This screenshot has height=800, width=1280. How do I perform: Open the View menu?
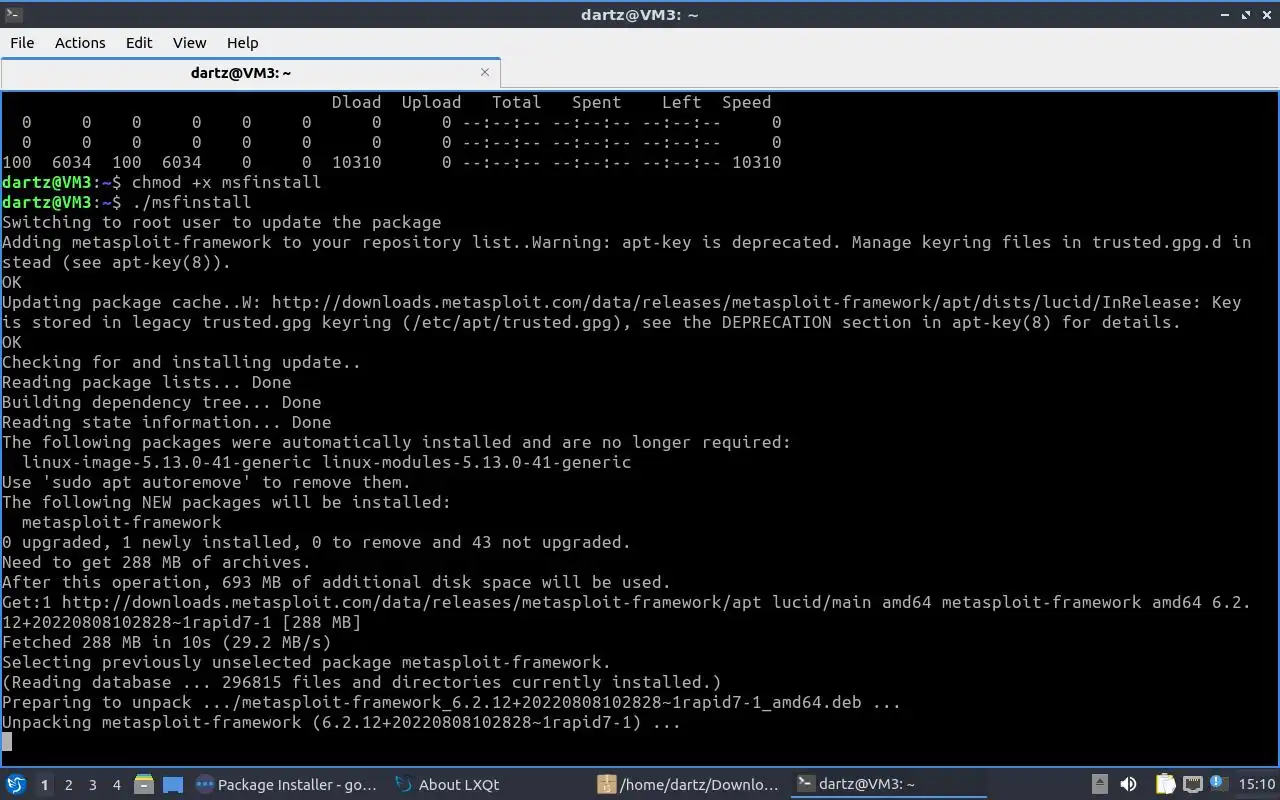click(189, 42)
